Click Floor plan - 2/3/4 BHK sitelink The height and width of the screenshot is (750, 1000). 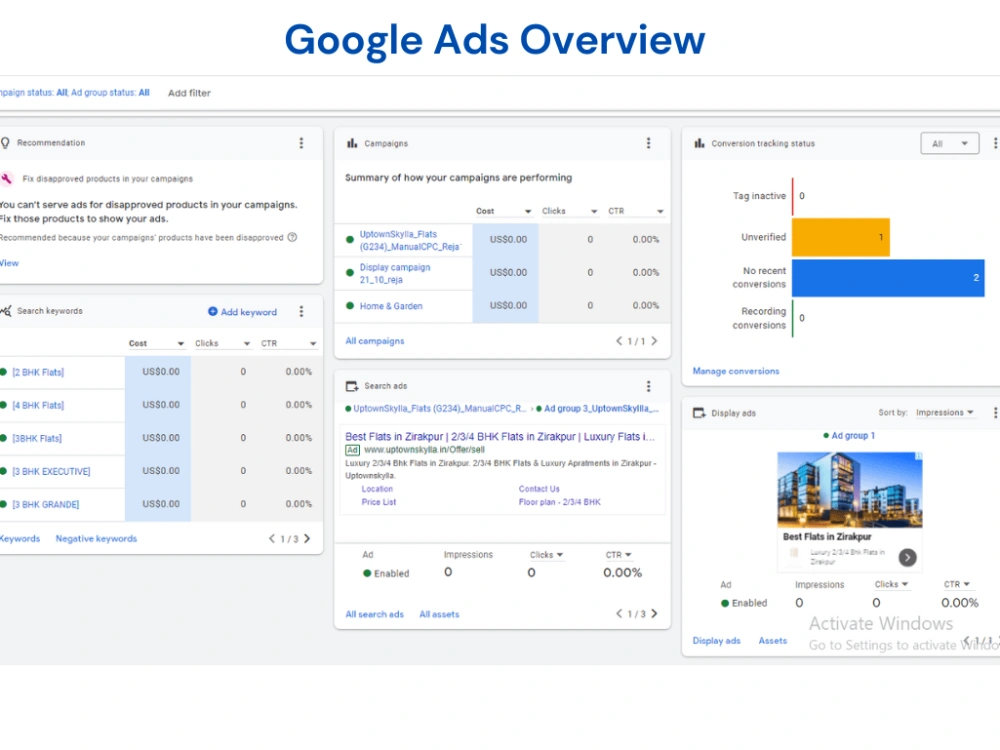tap(559, 502)
